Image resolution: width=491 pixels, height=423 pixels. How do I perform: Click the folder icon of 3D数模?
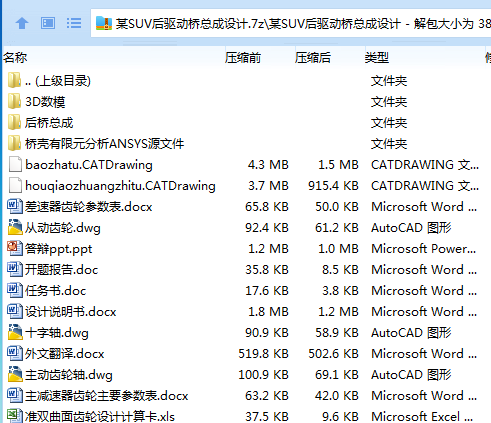pyautogui.click(x=15, y=102)
